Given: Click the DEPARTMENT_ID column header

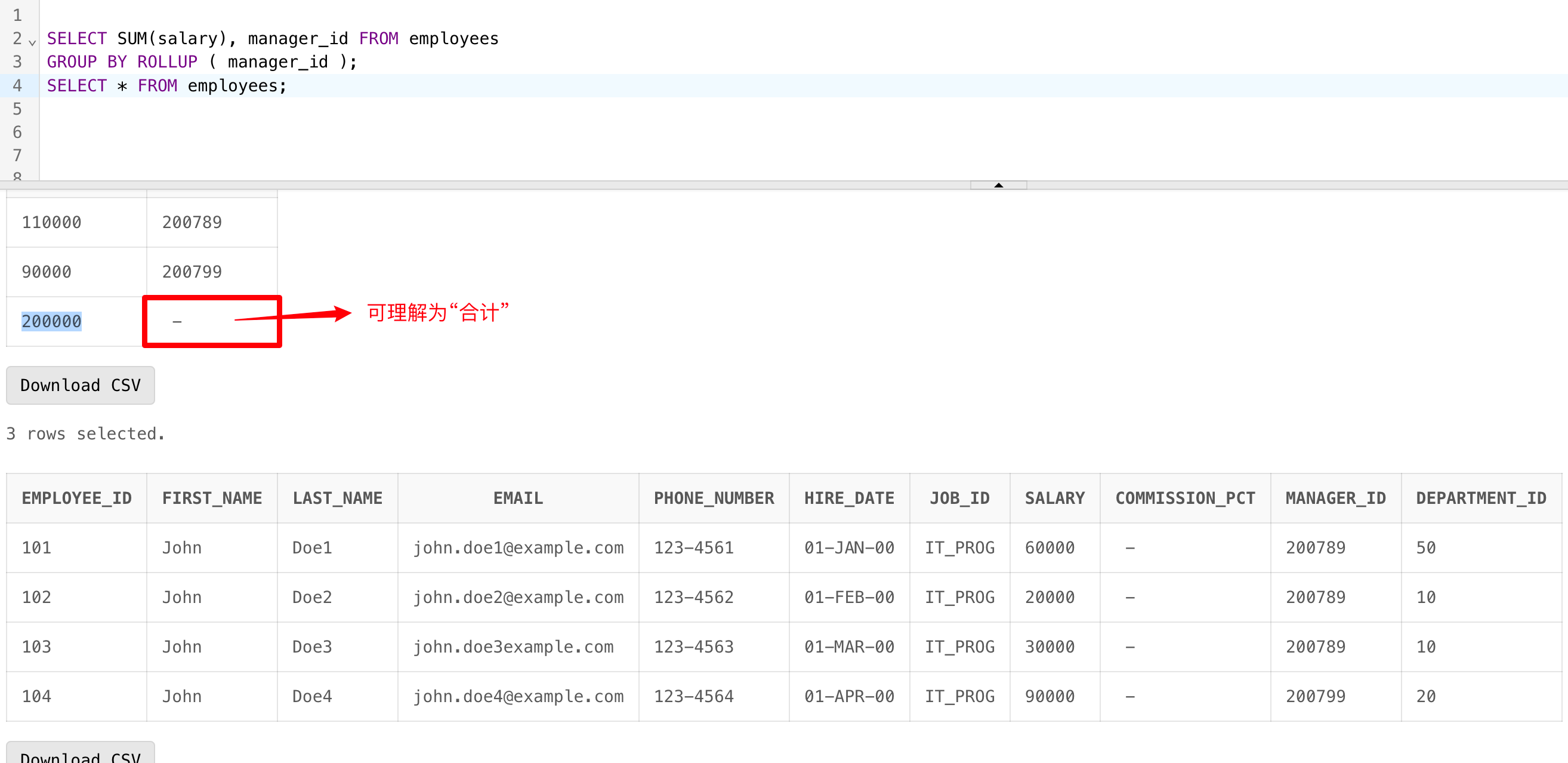Looking at the screenshot, I should (1480, 498).
